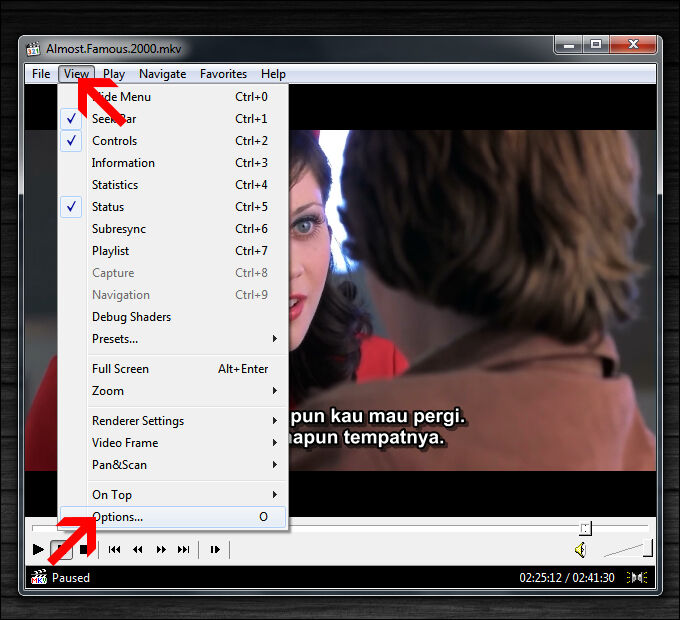This screenshot has width=680, height=620.
Task: Click the MKV file icon in the status bar
Action: coord(39,577)
